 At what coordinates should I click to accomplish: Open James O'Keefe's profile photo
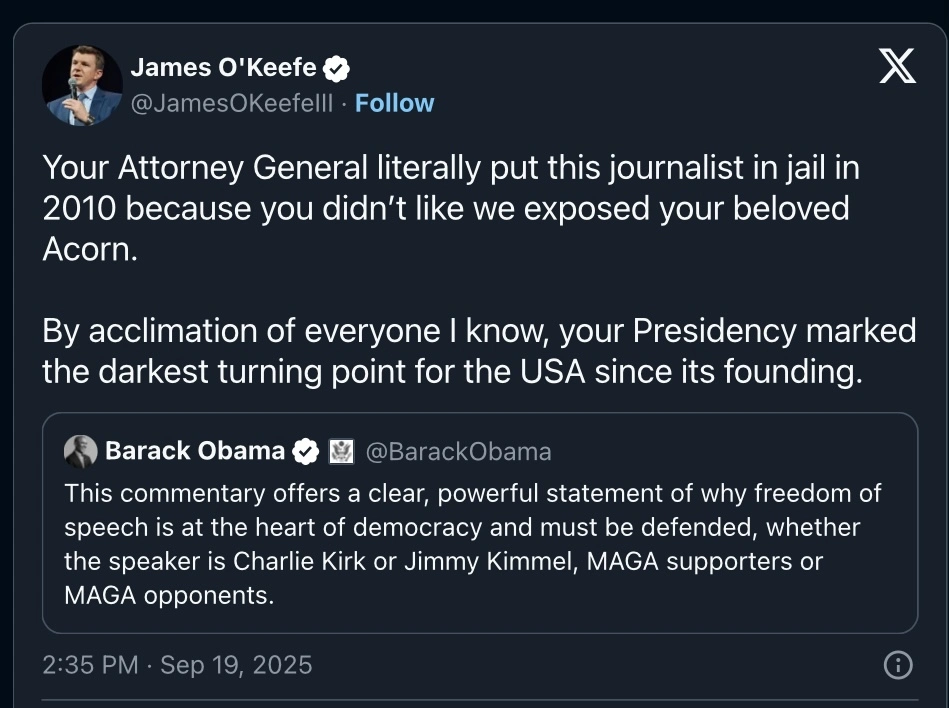(82, 85)
